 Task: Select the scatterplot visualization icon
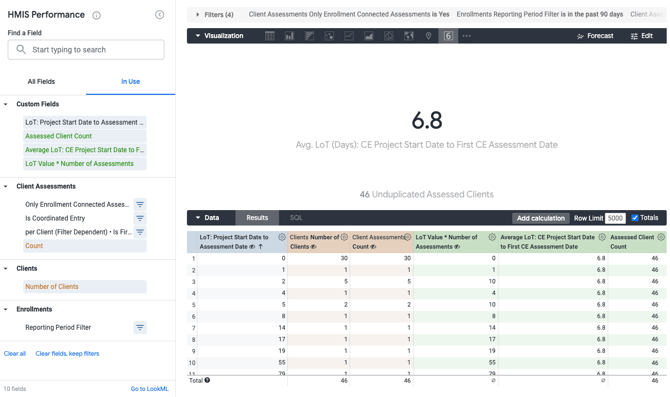tap(329, 36)
